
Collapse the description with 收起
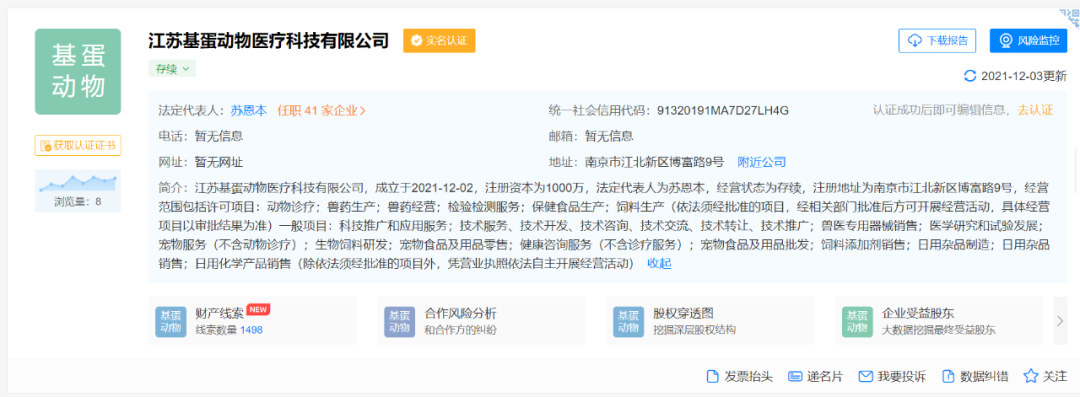(x=659, y=263)
